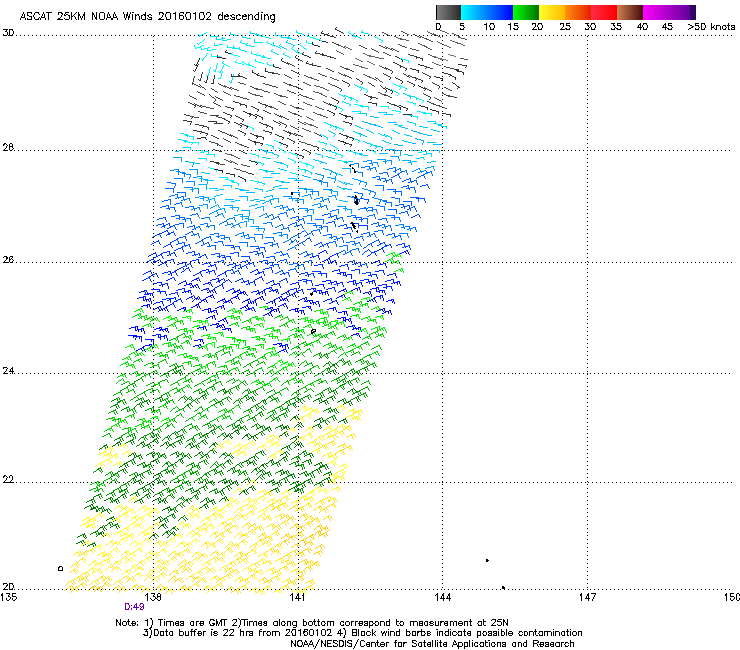
Task: Click the purple 'D:49' time label
Action: [134, 607]
